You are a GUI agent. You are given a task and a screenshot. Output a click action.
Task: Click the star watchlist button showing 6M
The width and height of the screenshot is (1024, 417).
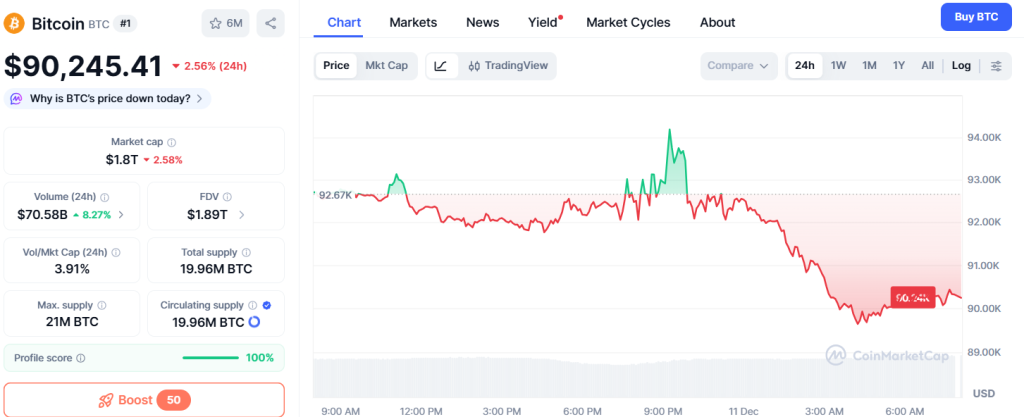point(225,22)
